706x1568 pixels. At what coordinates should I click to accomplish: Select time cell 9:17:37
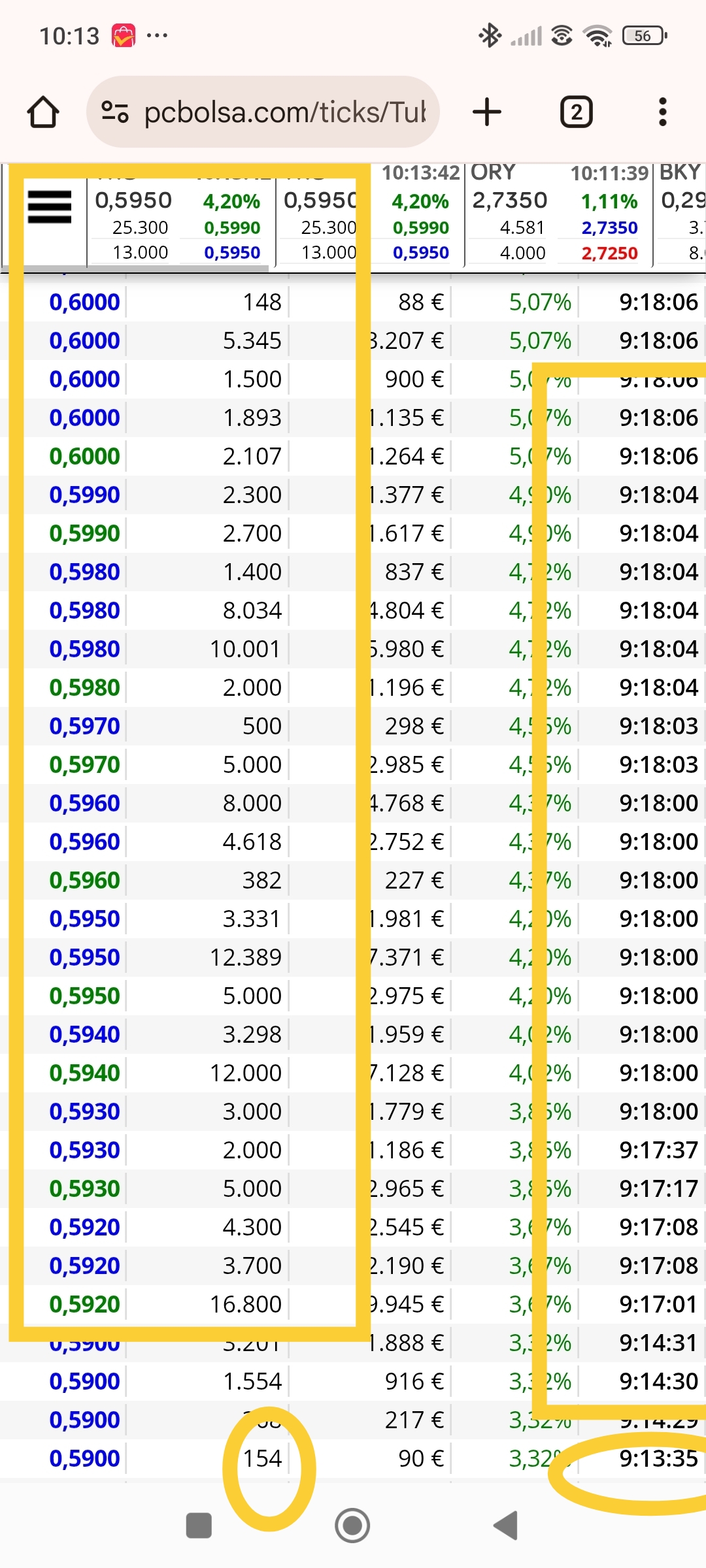click(659, 1150)
